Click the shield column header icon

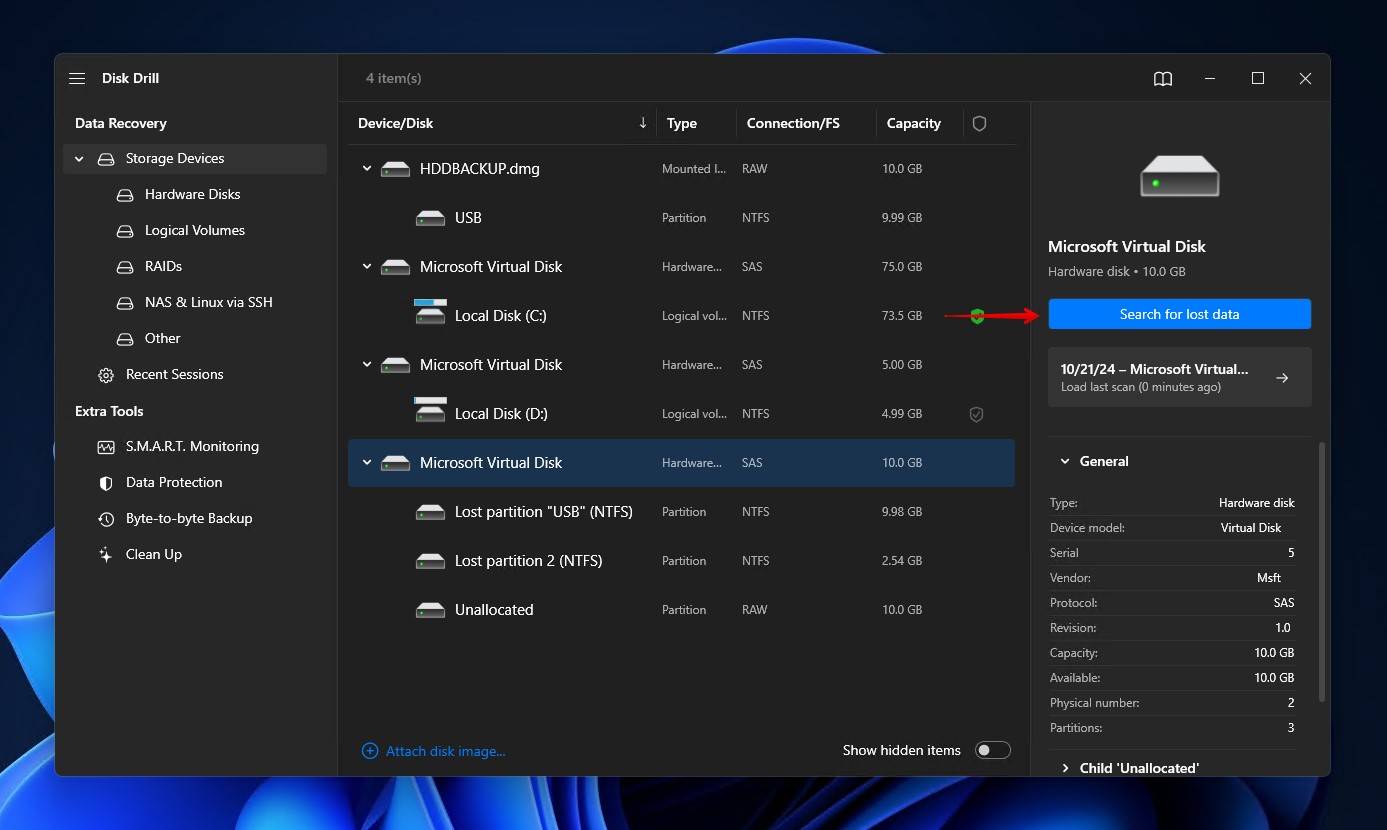(980, 124)
